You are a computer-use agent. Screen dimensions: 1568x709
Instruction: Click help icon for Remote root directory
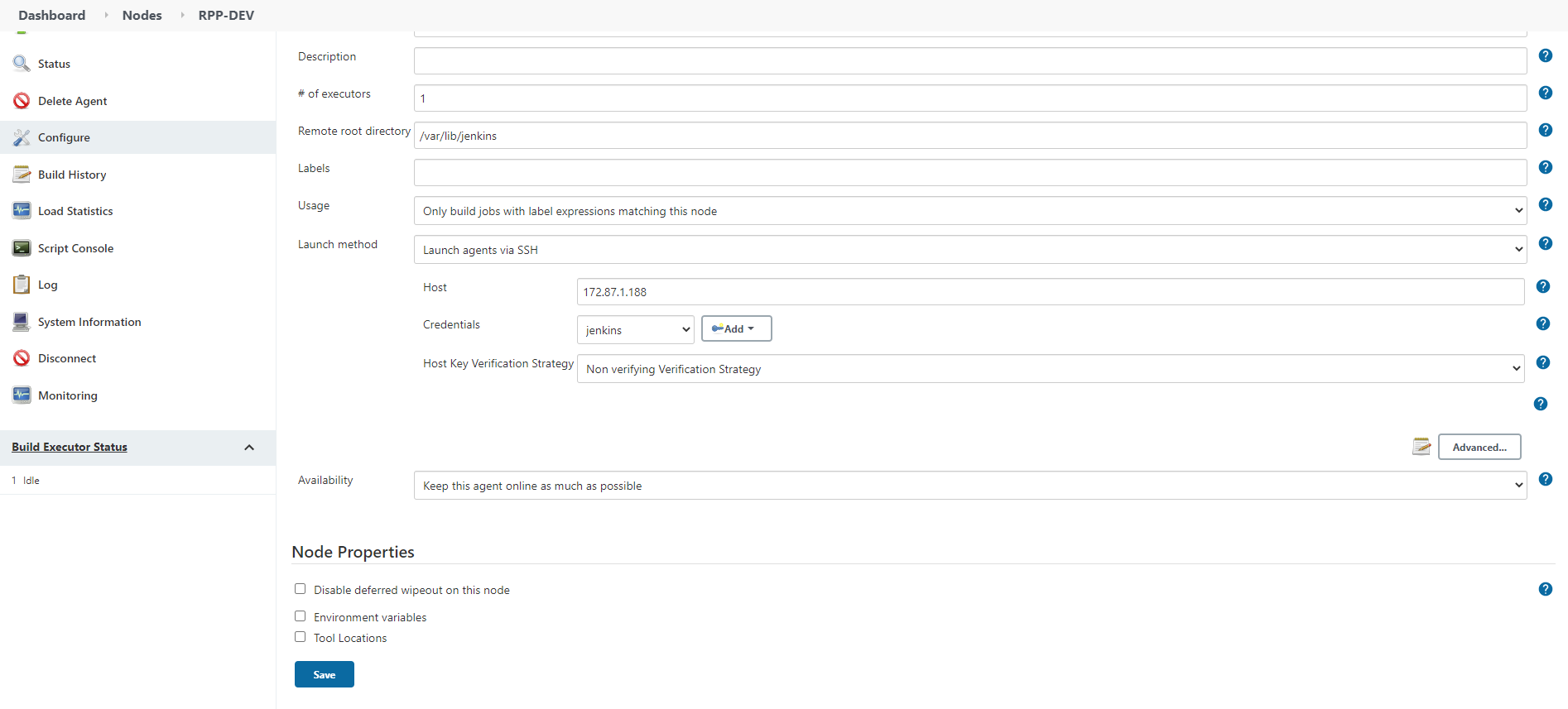(1545, 130)
